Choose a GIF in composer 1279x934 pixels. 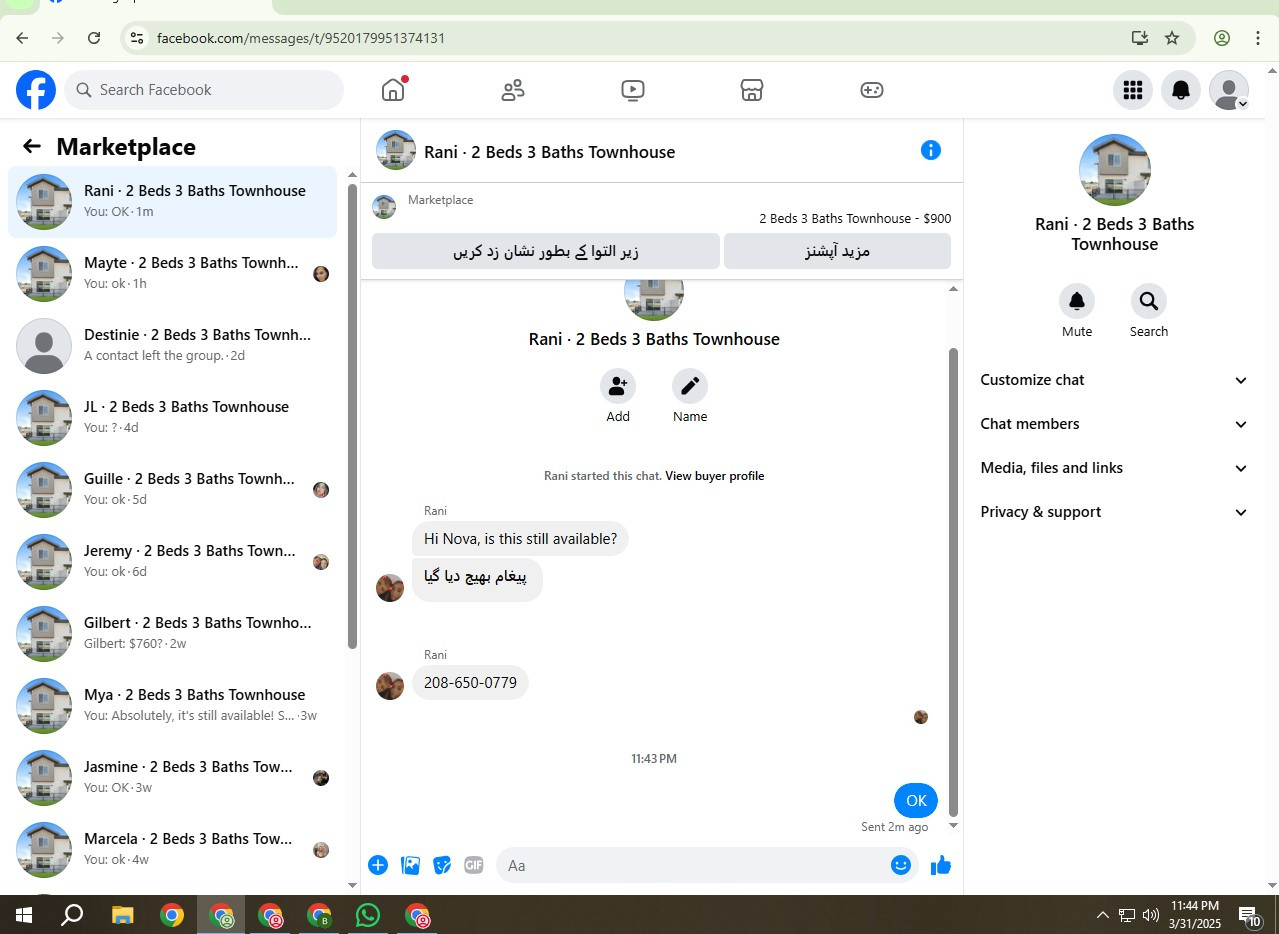point(474,865)
